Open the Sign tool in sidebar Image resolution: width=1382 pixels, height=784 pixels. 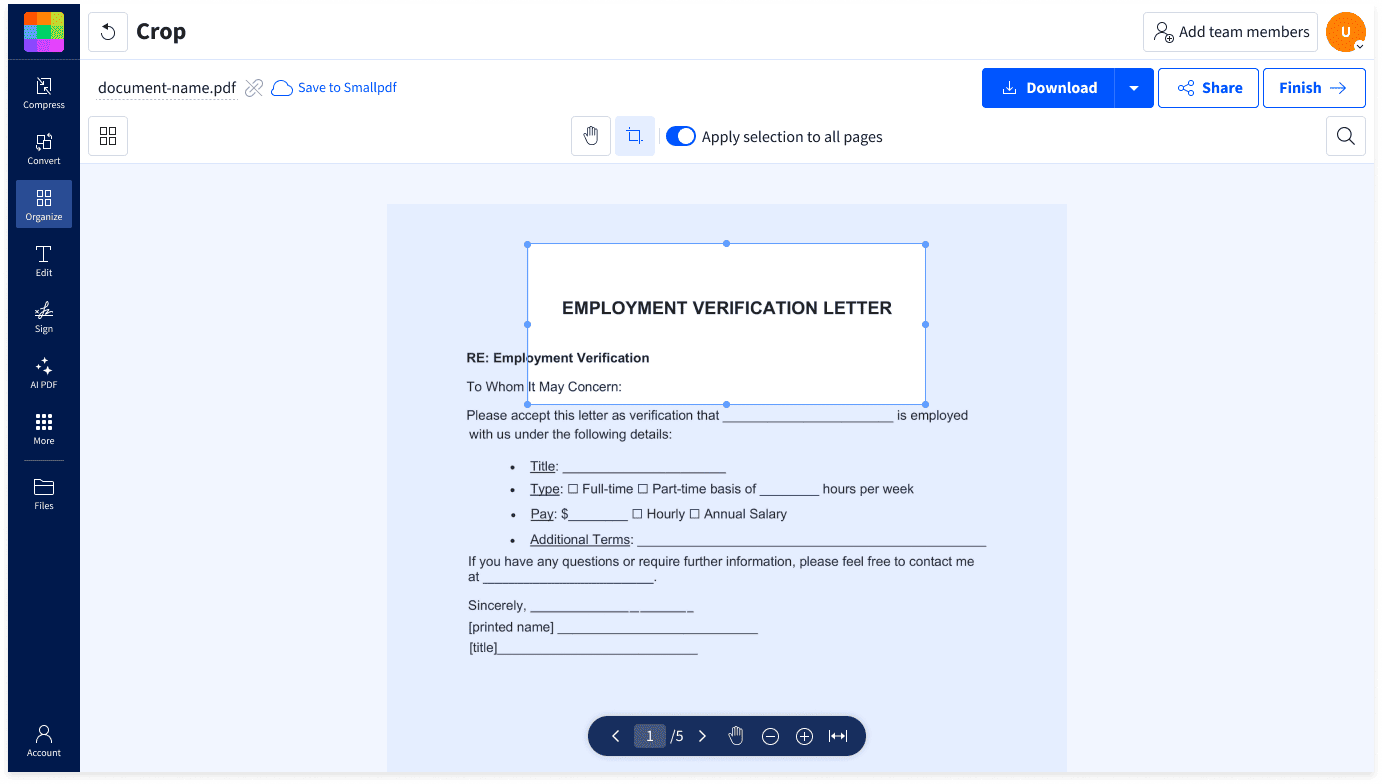click(44, 317)
